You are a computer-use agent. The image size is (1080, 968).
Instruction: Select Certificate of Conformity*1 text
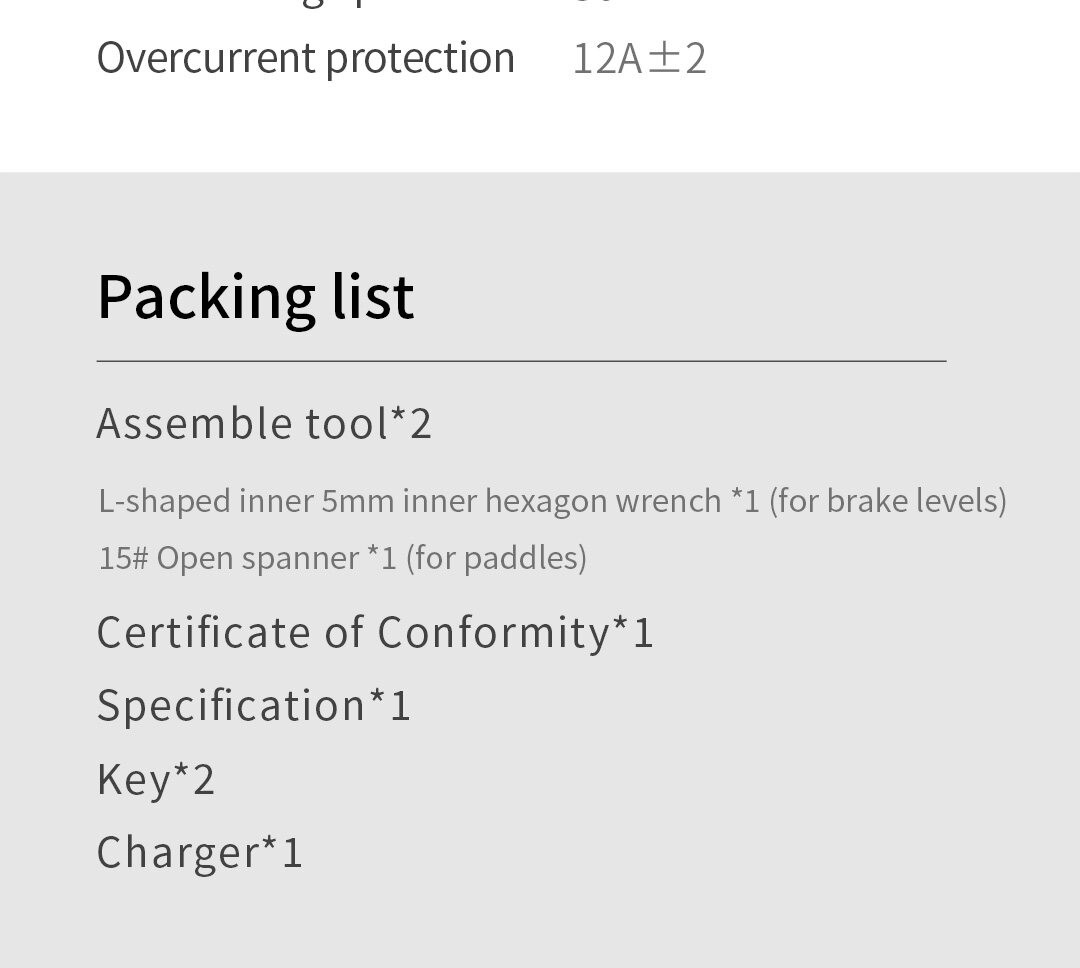coord(375,632)
